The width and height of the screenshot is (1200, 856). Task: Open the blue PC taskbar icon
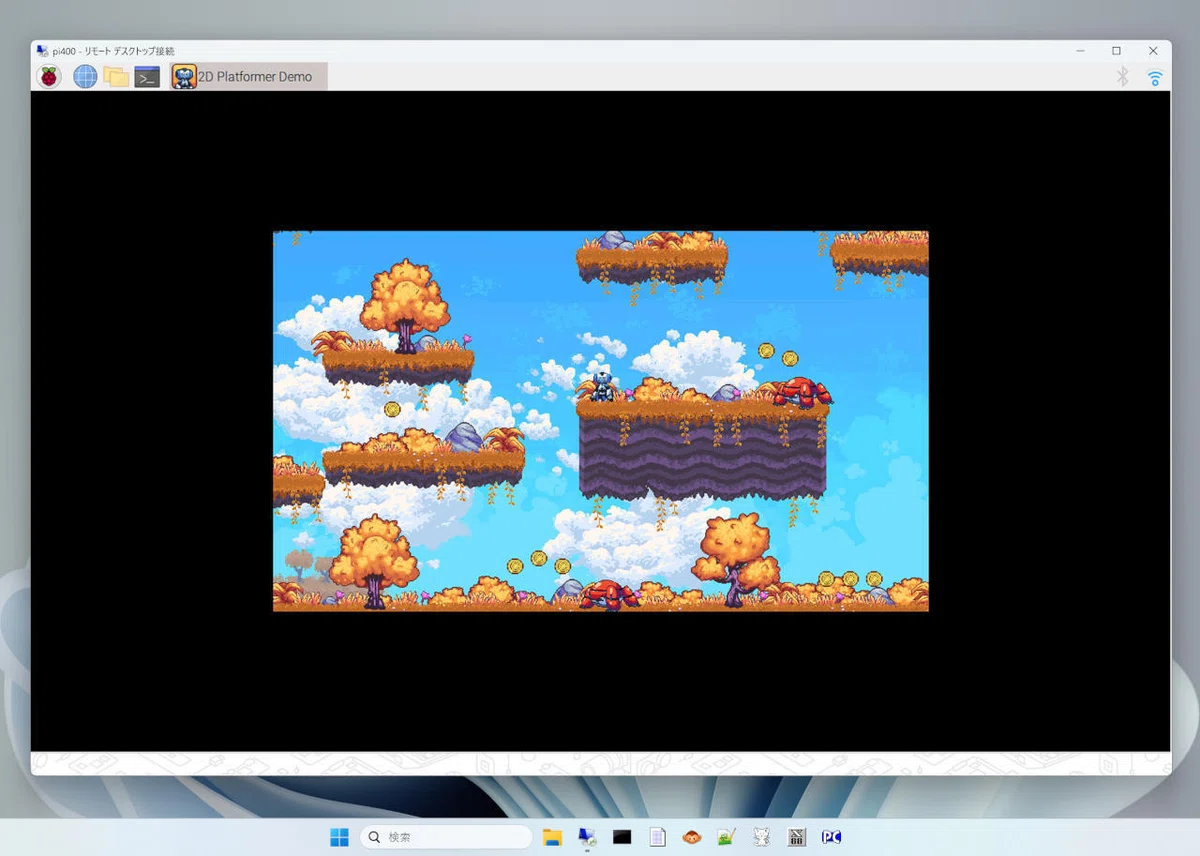click(831, 836)
